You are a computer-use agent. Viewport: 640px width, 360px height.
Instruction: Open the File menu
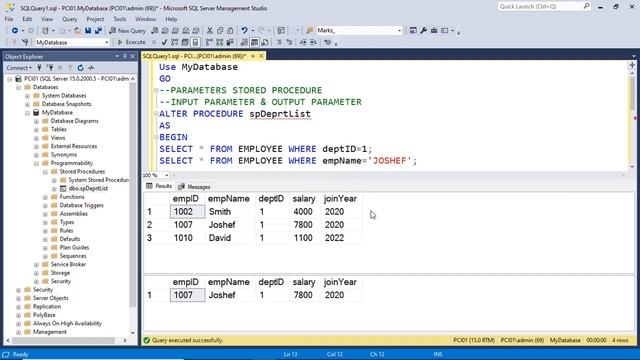(9, 19)
